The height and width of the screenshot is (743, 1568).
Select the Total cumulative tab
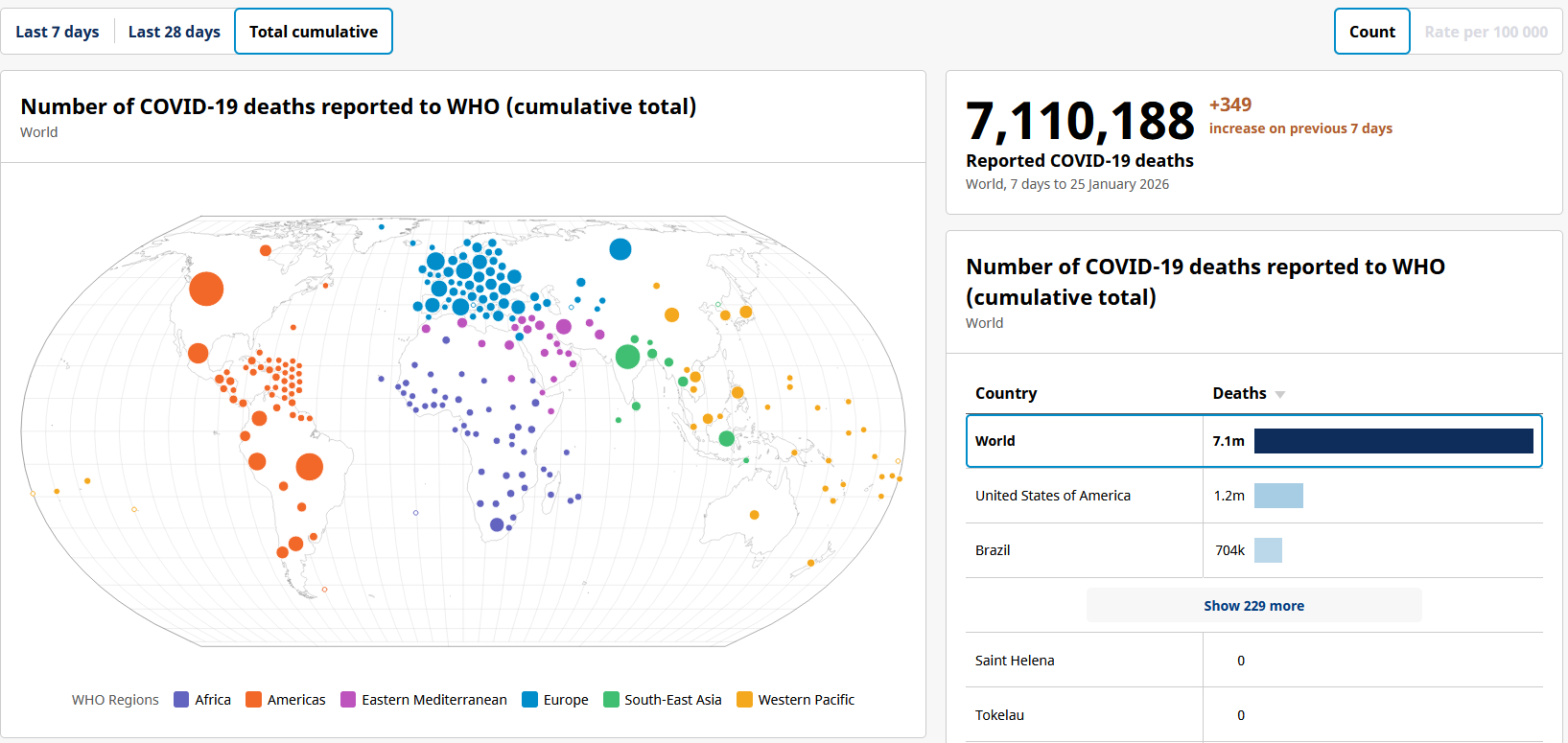point(314,32)
